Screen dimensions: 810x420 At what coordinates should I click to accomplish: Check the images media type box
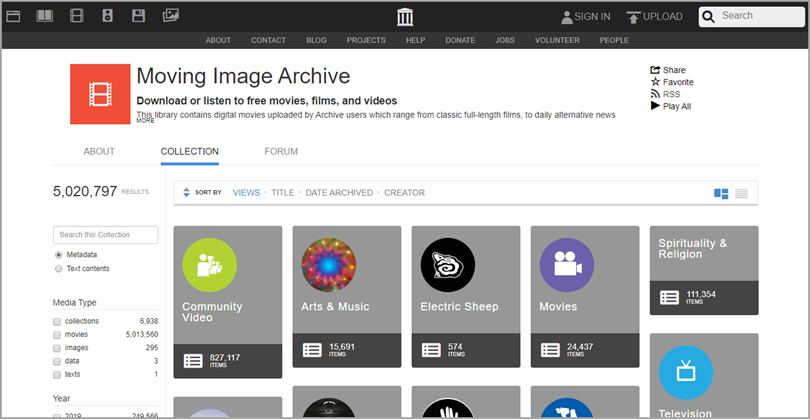pos(57,348)
